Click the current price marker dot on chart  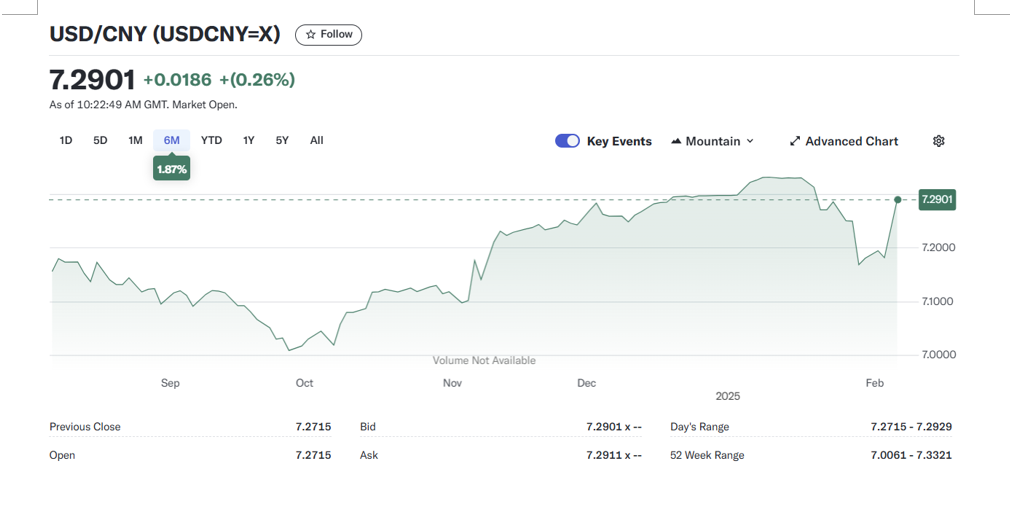(x=898, y=200)
